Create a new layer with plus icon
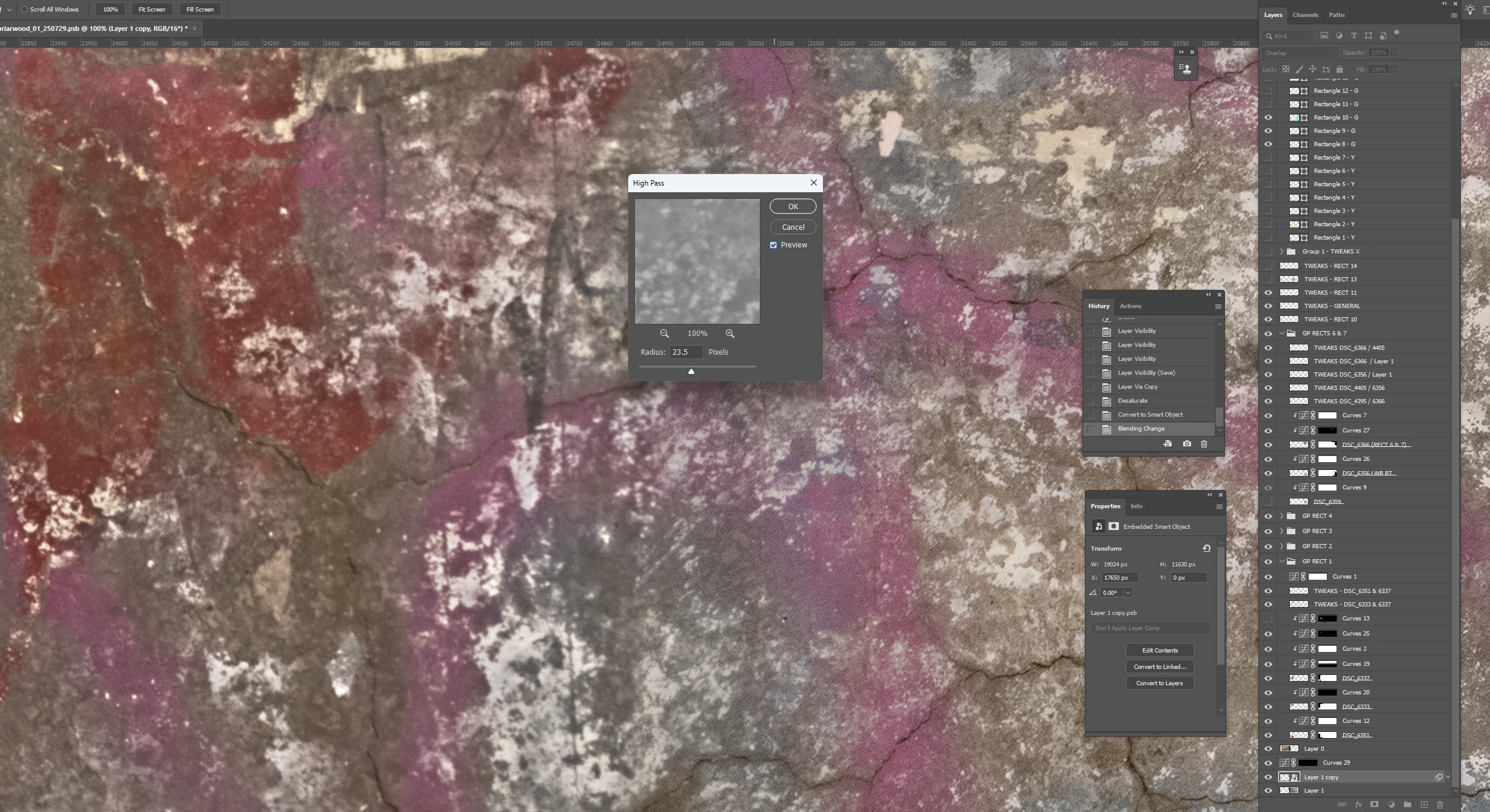The image size is (1490, 812). pyautogui.click(x=1424, y=805)
